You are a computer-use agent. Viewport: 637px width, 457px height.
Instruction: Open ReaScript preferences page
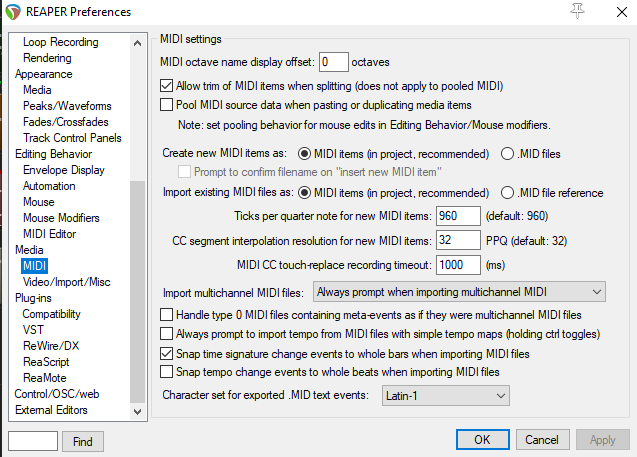point(46,362)
